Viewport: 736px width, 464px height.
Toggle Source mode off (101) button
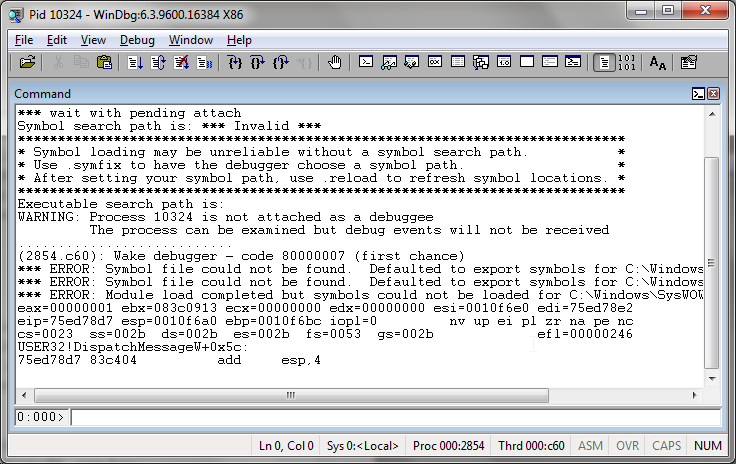627,62
